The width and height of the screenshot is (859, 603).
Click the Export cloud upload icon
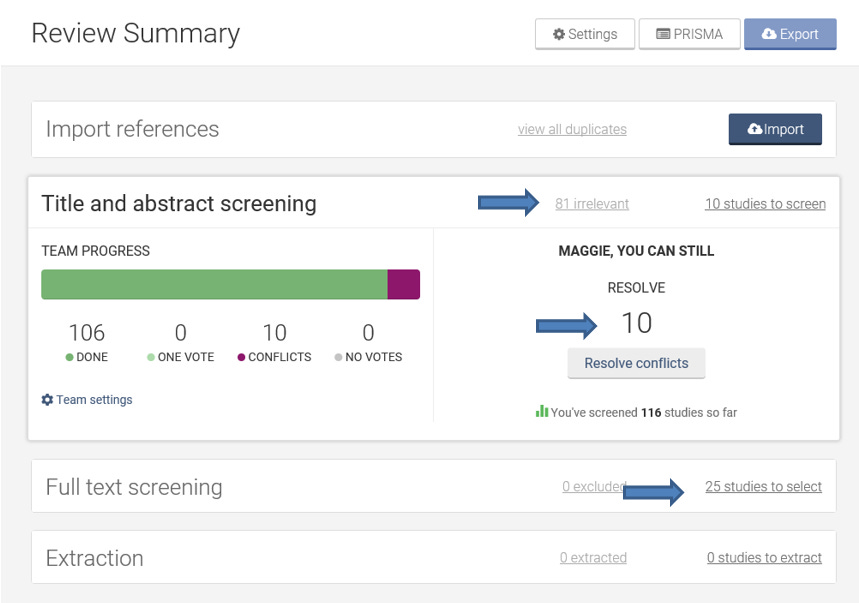[x=767, y=33]
